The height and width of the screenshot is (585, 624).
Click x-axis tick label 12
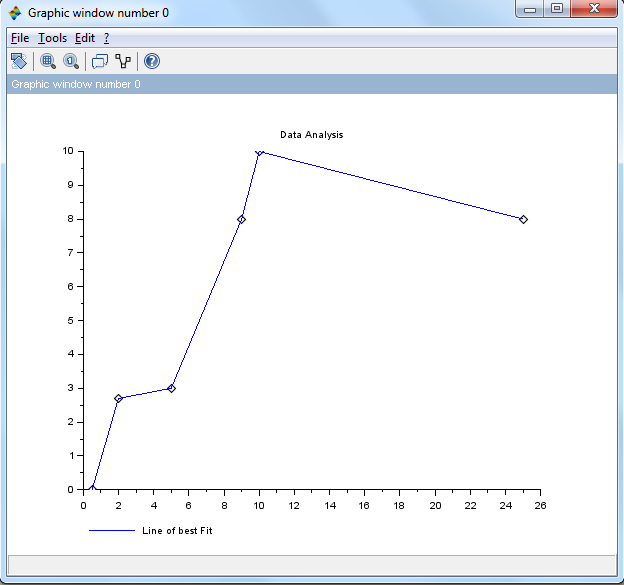(x=294, y=505)
